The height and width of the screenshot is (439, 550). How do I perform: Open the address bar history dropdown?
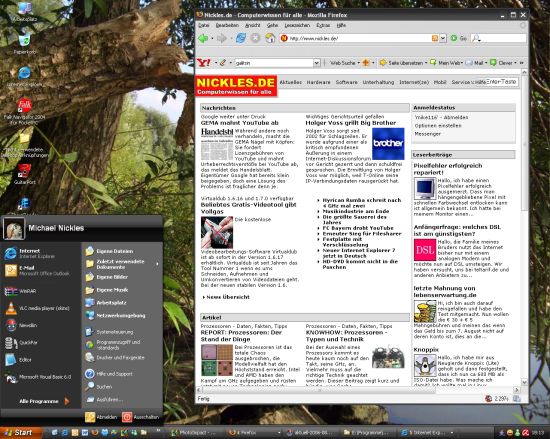tap(443, 38)
